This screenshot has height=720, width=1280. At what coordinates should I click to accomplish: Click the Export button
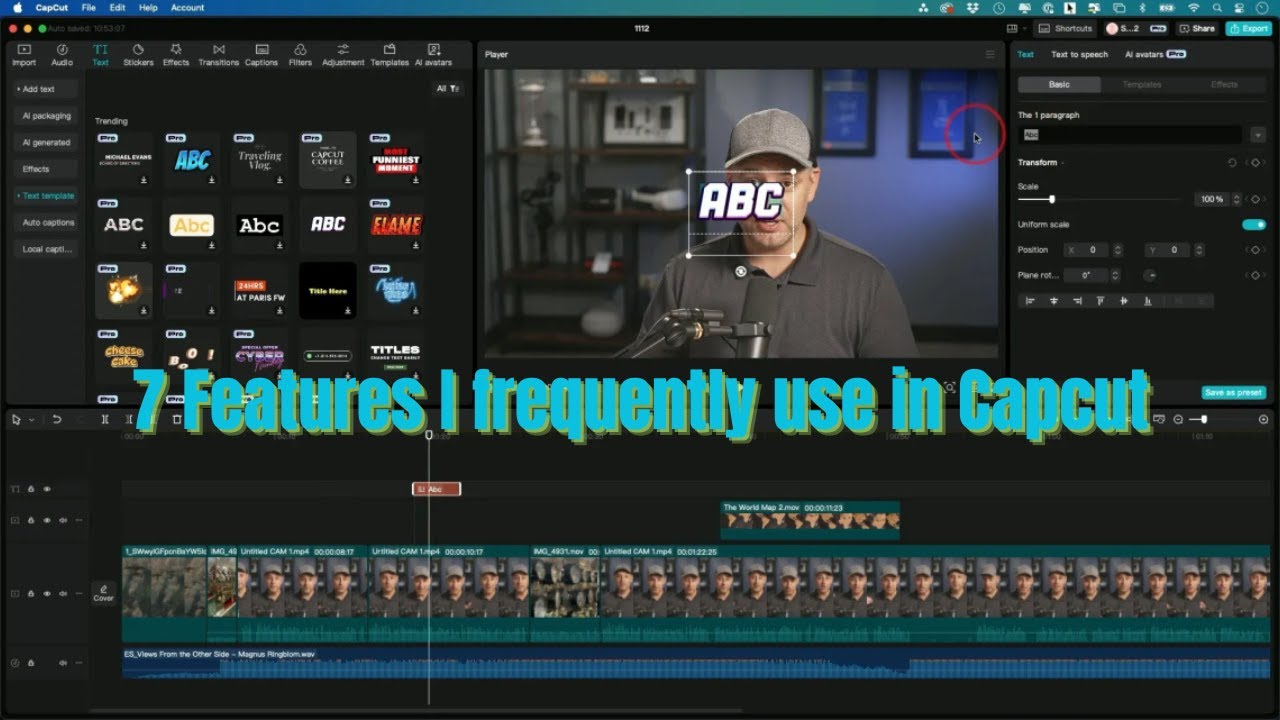click(1248, 28)
